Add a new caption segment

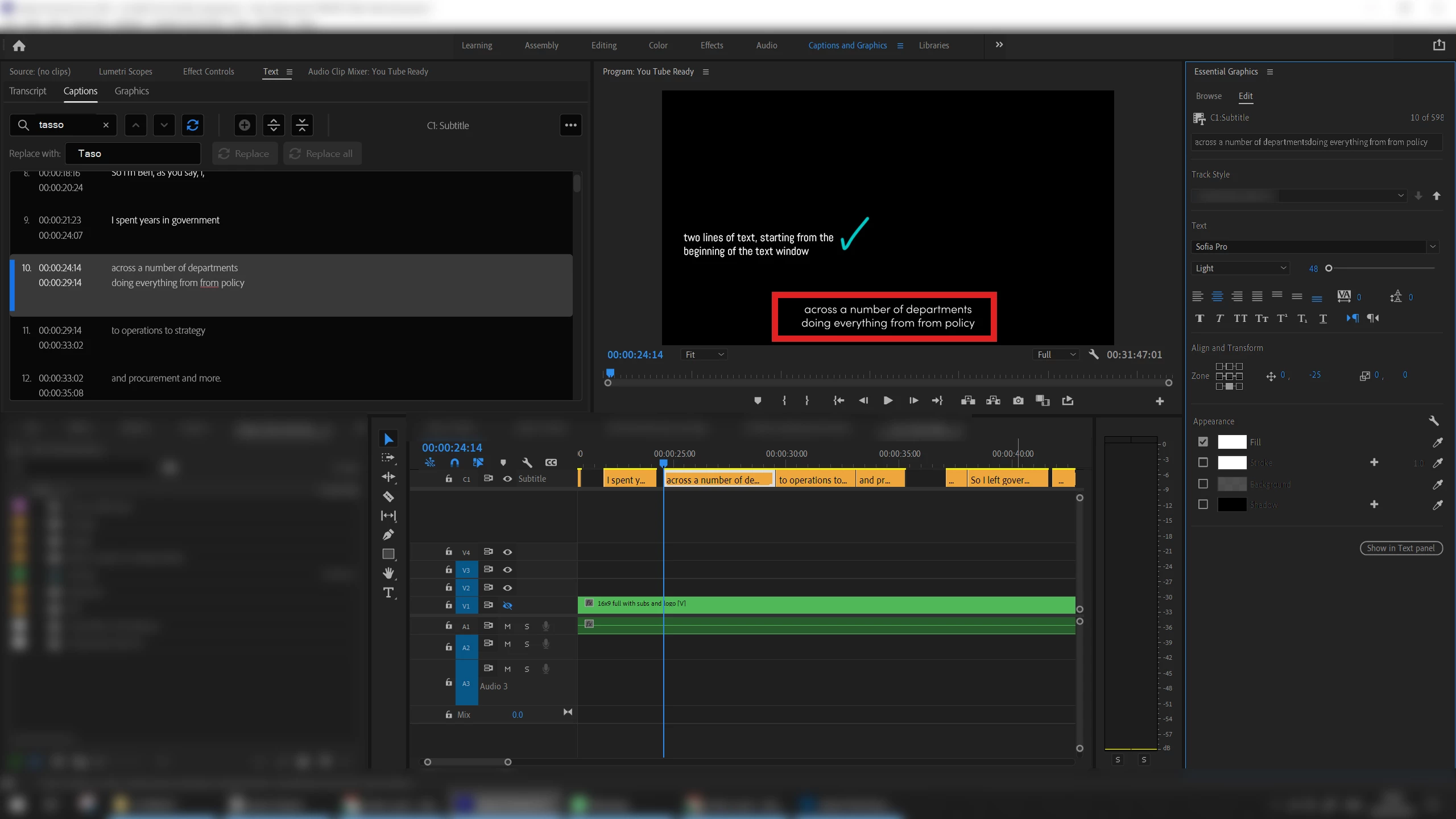coord(245,125)
